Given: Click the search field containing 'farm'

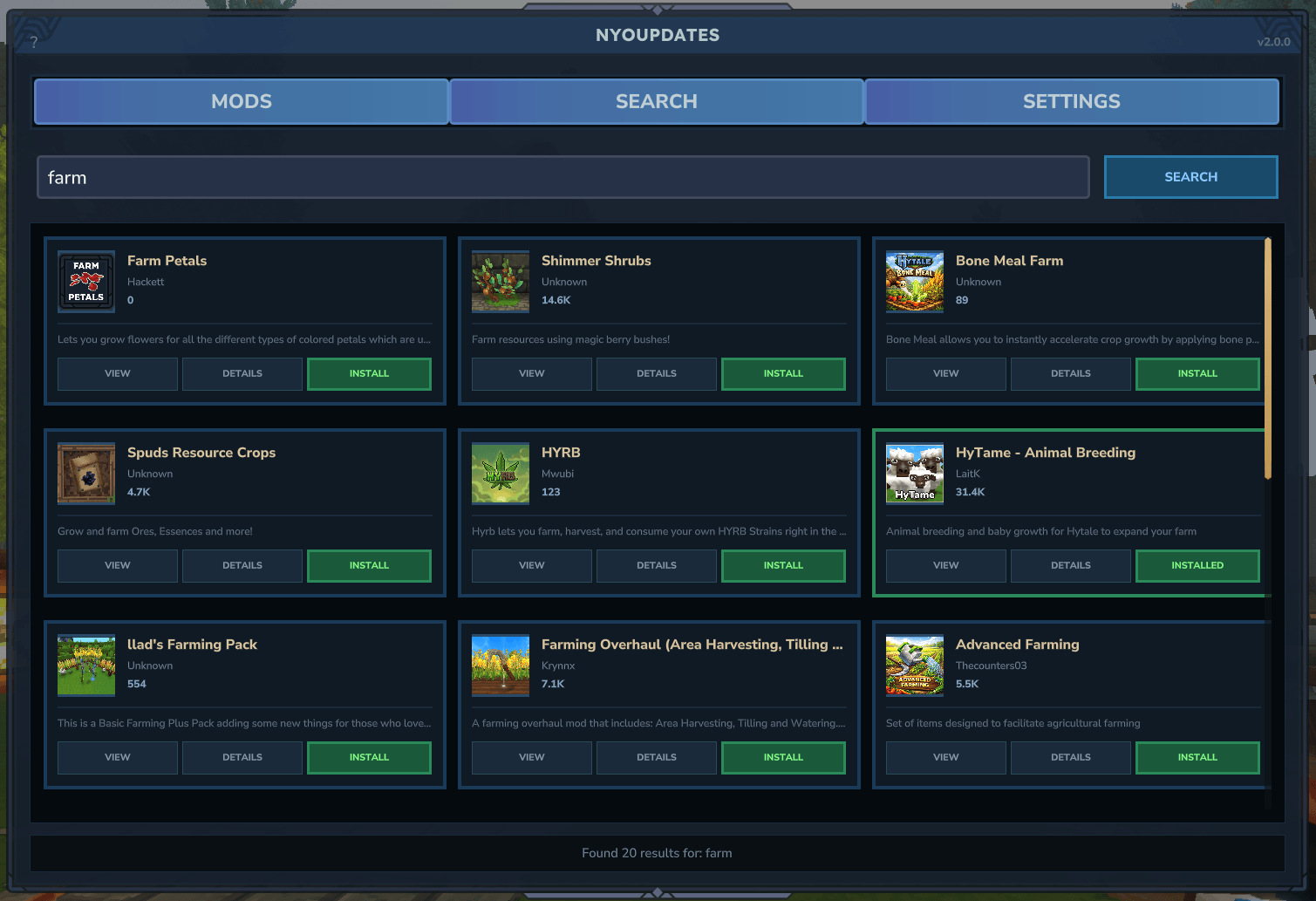Looking at the screenshot, I should click(x=563, y=178).
